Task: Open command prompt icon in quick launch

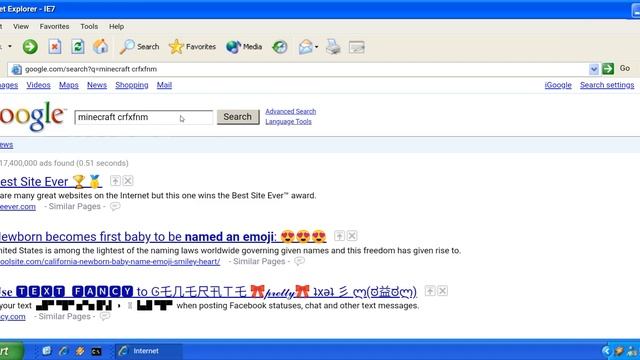Action: [x=96, y=351]
